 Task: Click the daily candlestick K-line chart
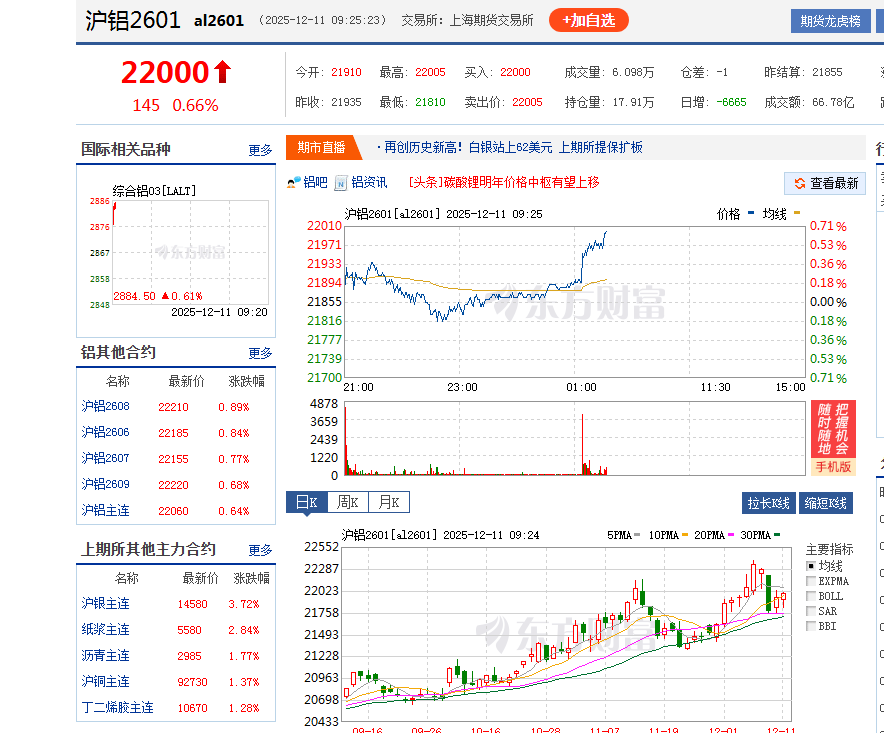[566, 634]
